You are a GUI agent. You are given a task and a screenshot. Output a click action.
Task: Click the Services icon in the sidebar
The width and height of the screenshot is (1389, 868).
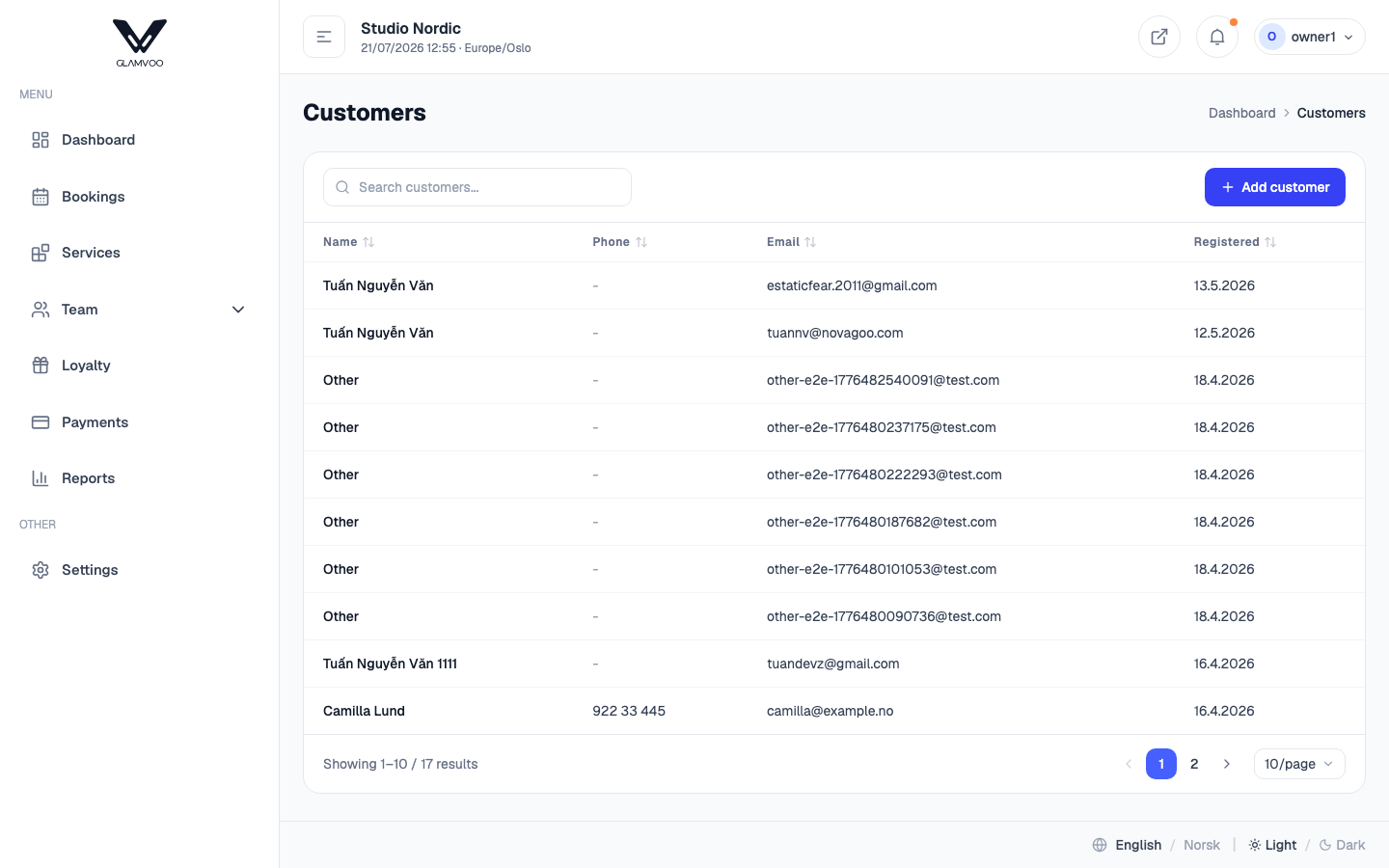pos(41,253)
